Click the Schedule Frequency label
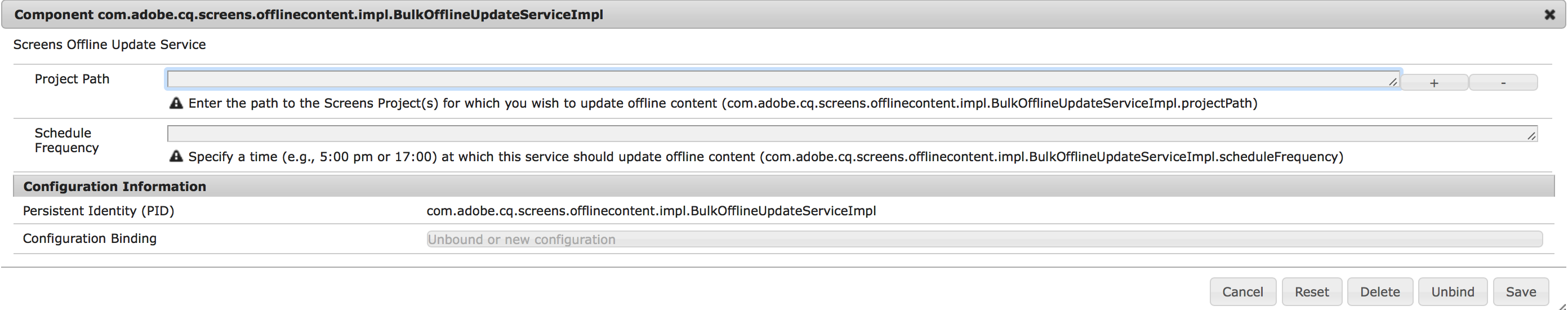Screen dimensions: 1568x310 (66, 140)
